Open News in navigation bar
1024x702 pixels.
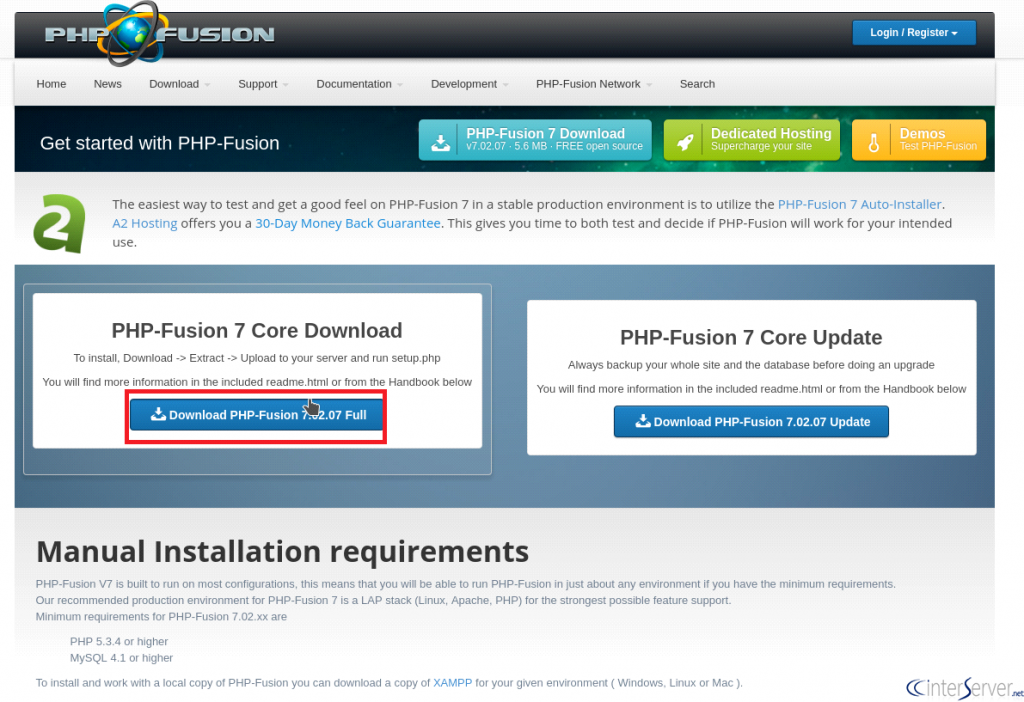[107, 84]
